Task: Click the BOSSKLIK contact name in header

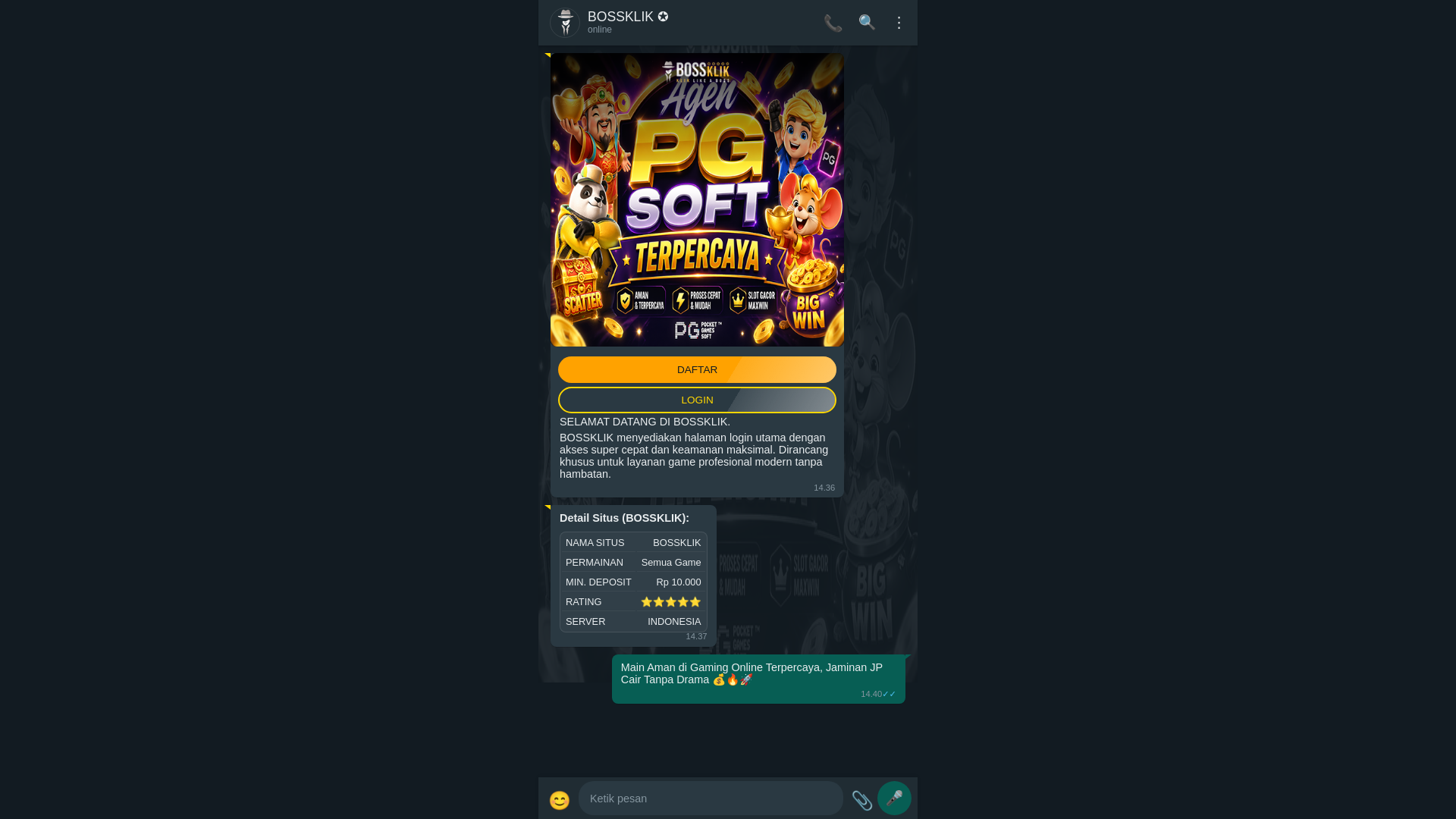Action: click(620, 17)
